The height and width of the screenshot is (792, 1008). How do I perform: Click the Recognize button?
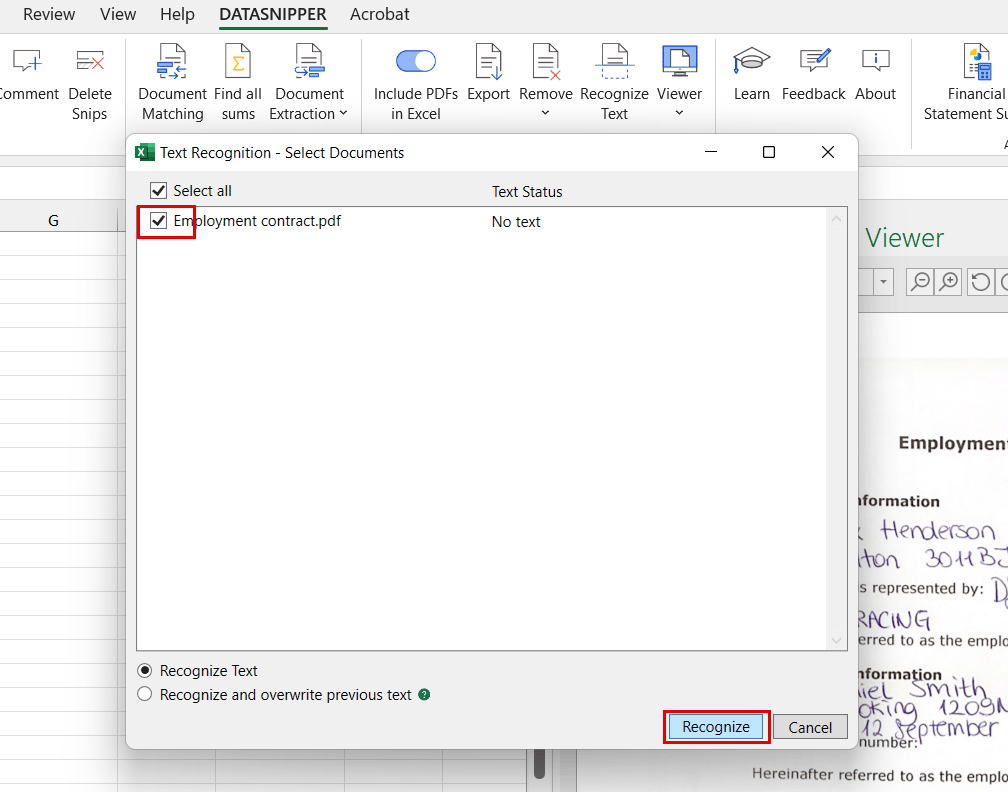pyautogui.click(x=716, y=727)
